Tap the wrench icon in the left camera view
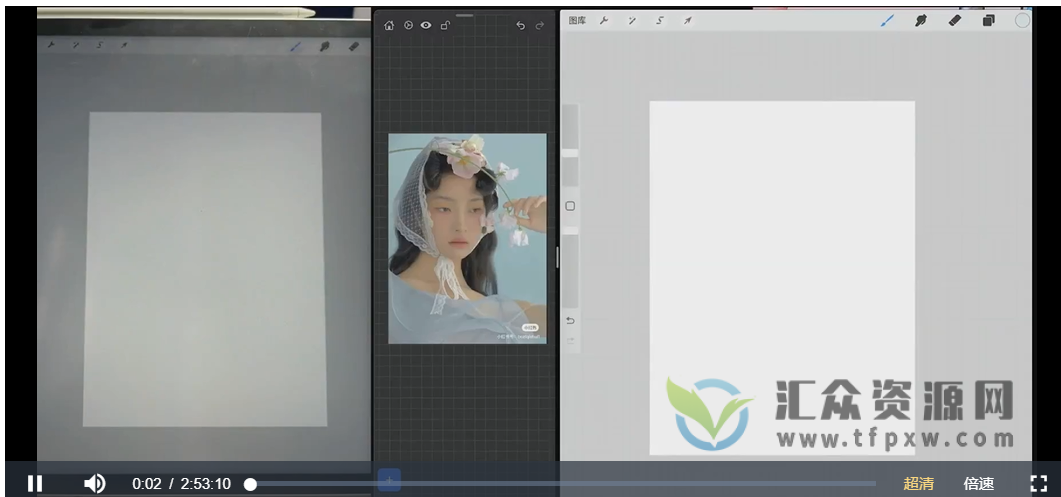The width and height of the screenshot is (1061, 497). click(x=51, y=45)
